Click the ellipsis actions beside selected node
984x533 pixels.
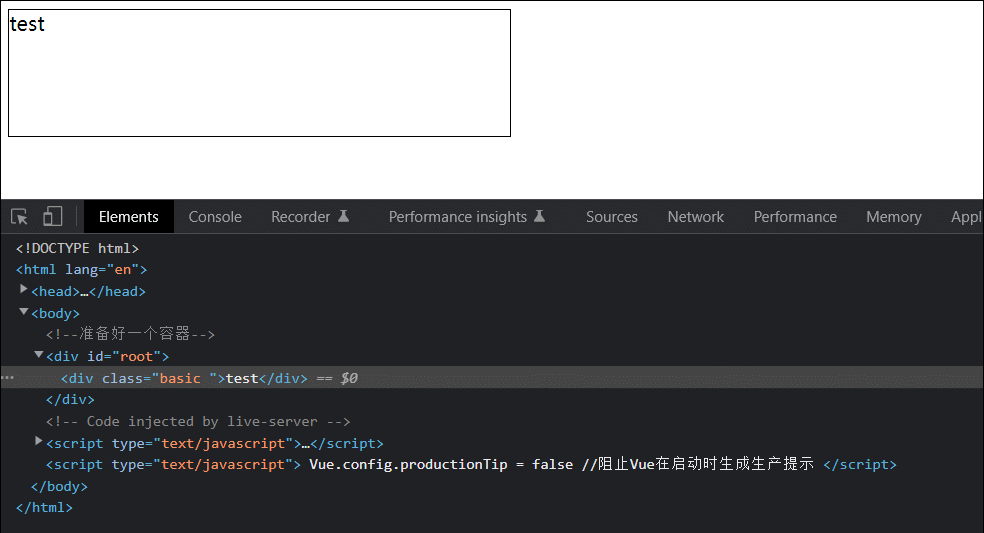[8, 377]
